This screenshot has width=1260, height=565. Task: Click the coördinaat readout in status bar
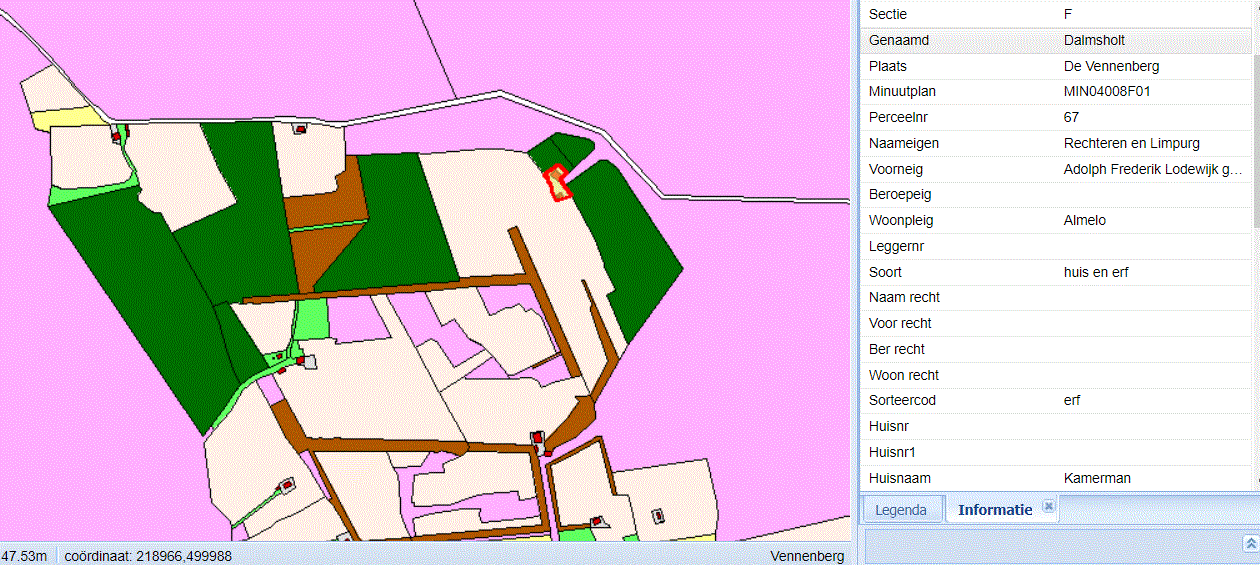pos(148,556)
